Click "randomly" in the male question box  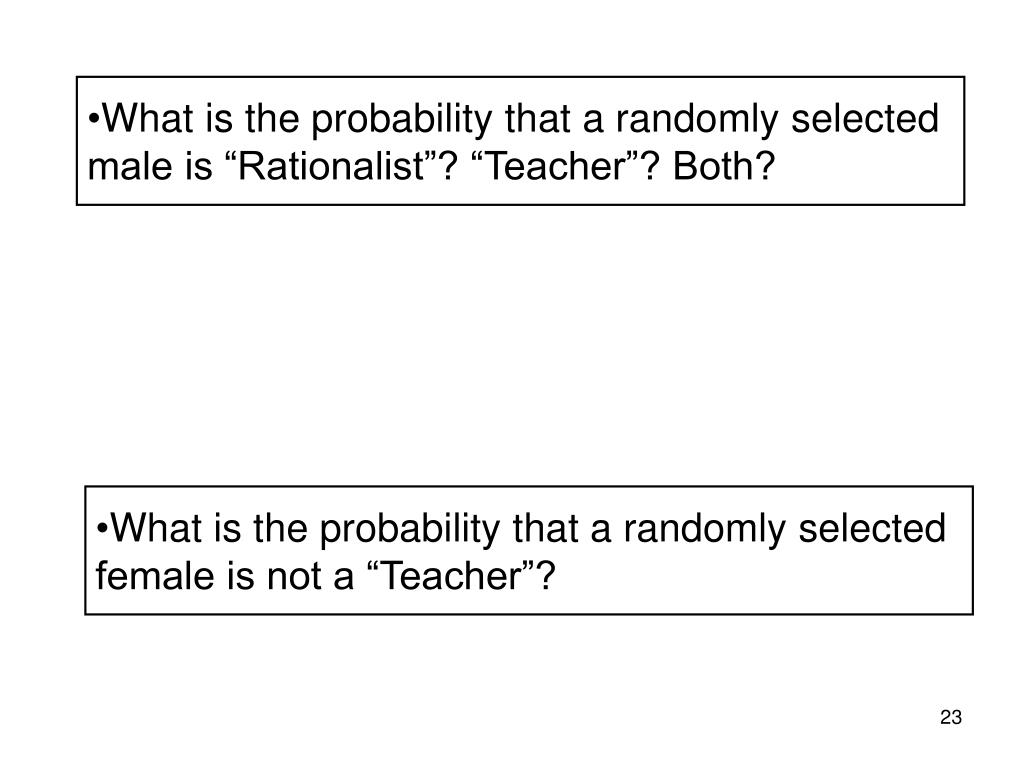(x=697, y=120)
